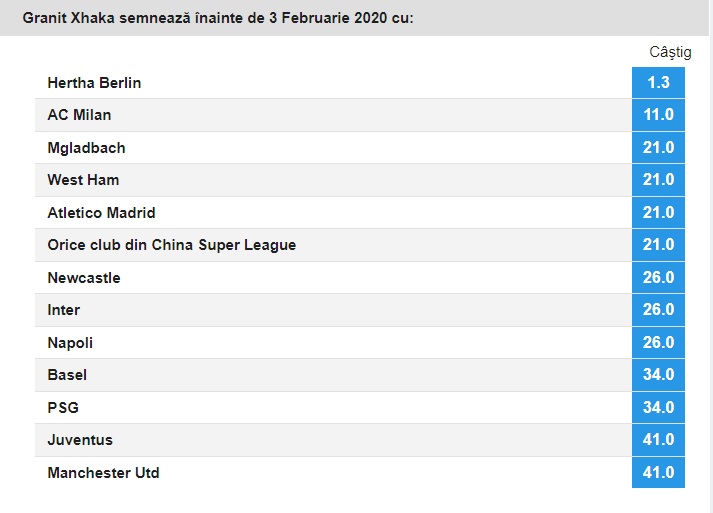Select the Manchester Utd row label
The height and width of the screenshot is (513, 713).
[103, 473]
